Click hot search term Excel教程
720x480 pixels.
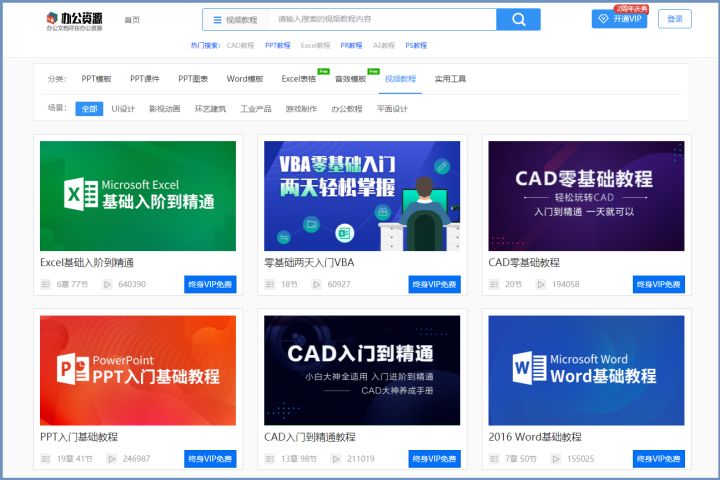(x=315, y=45)
